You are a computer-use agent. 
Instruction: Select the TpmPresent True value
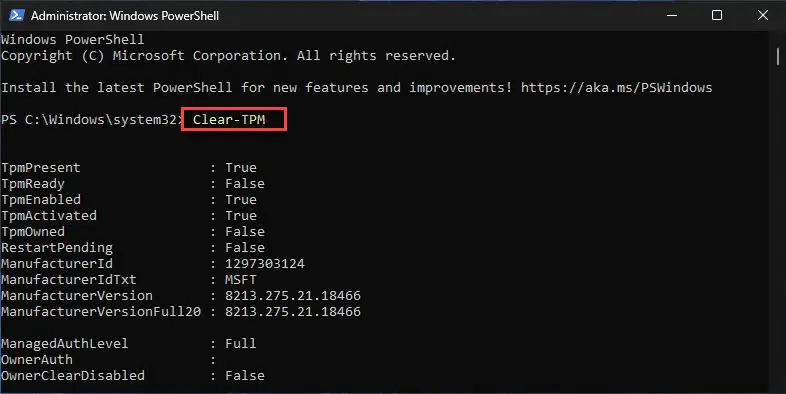241,167
